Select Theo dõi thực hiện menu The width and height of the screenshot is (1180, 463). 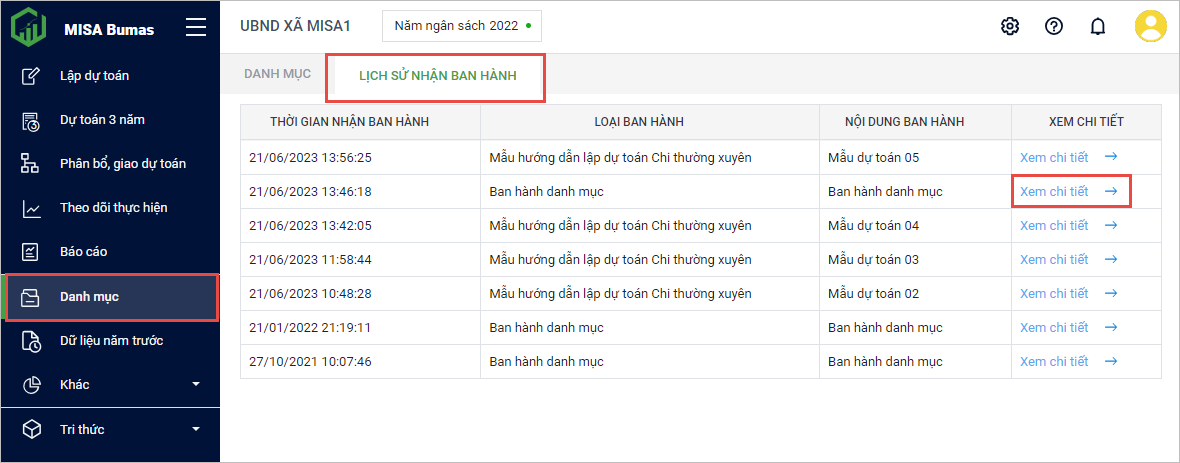(x=113, y=208)
